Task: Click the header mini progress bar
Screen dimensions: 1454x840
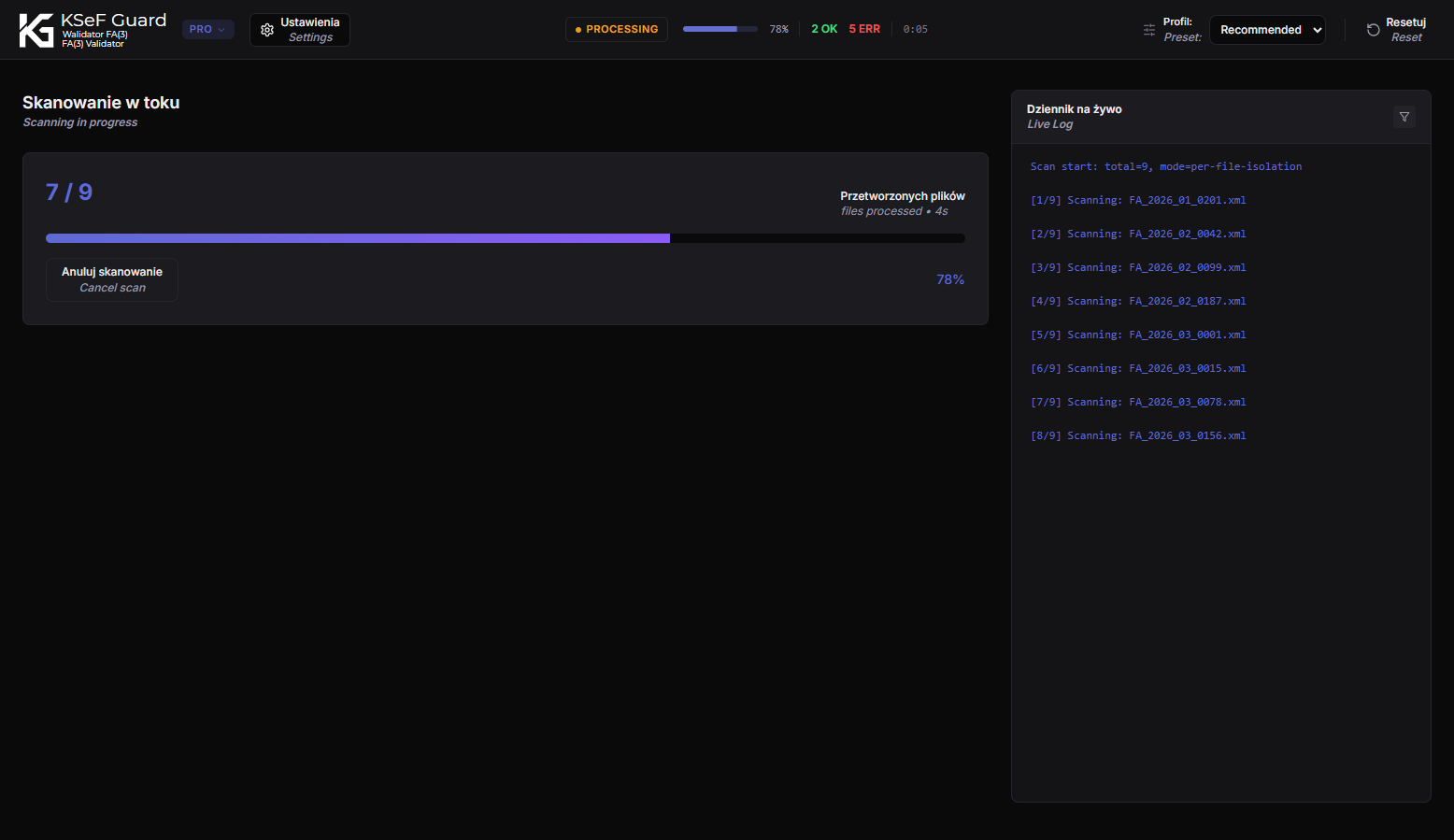Action: point(720,29)
